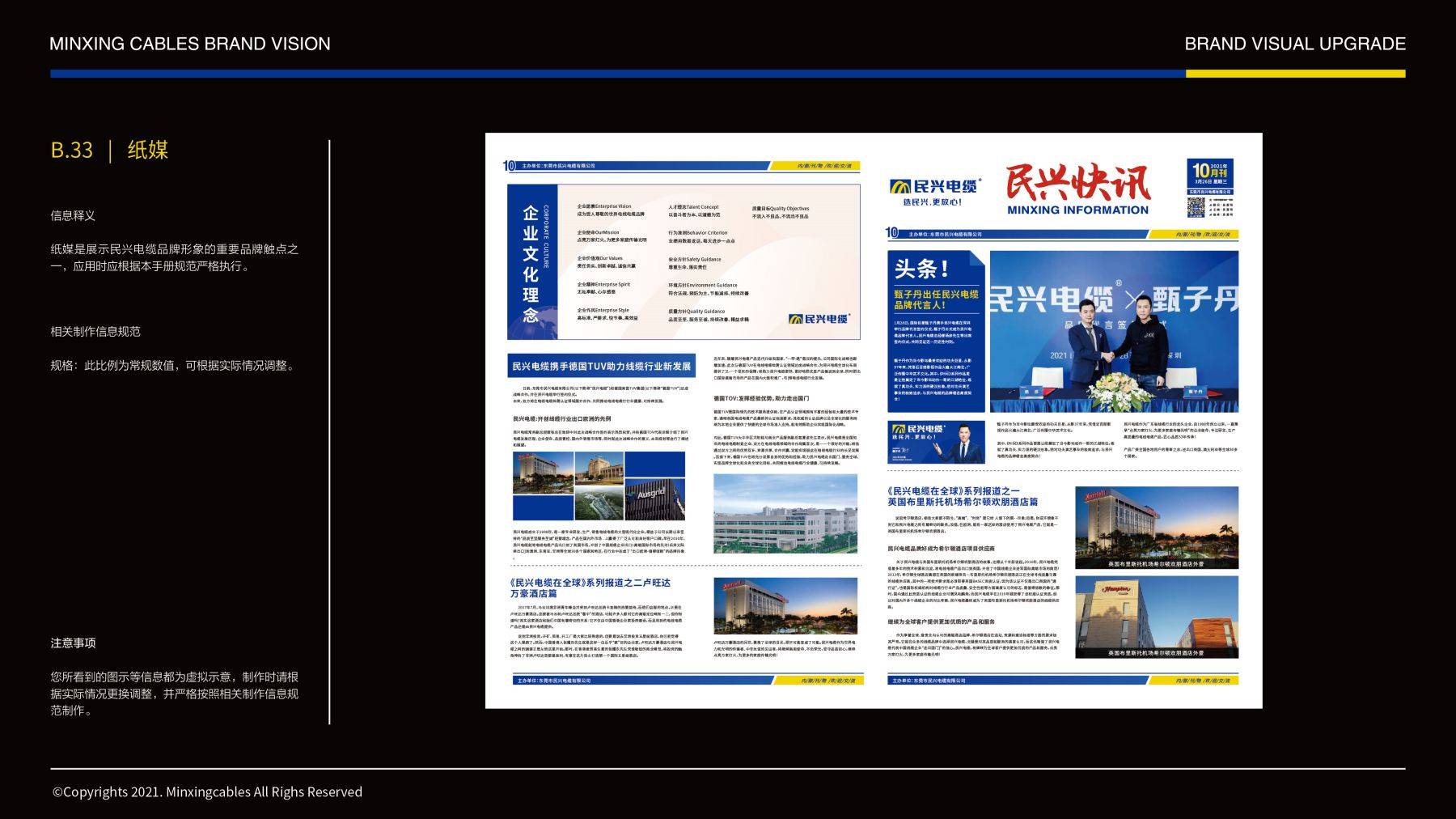
Task: Click the Marriott hotel photo on the left page
Action: 785,605
